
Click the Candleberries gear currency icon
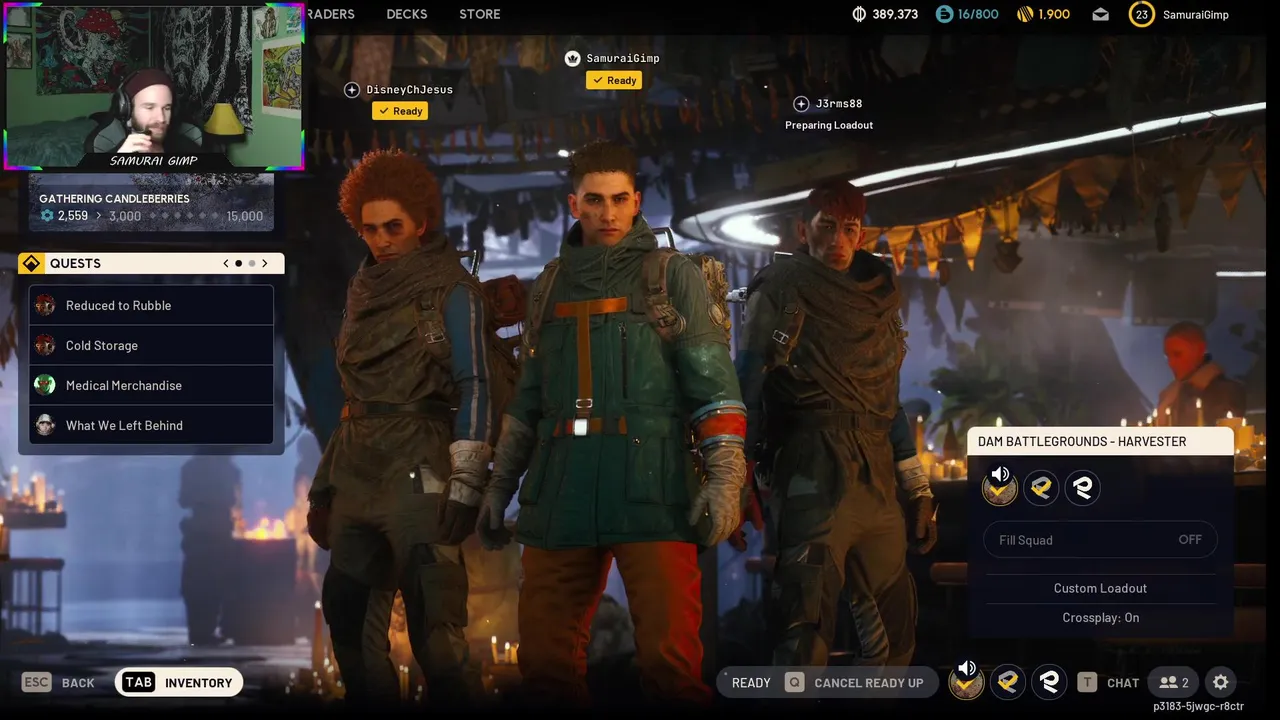point(47,216)
